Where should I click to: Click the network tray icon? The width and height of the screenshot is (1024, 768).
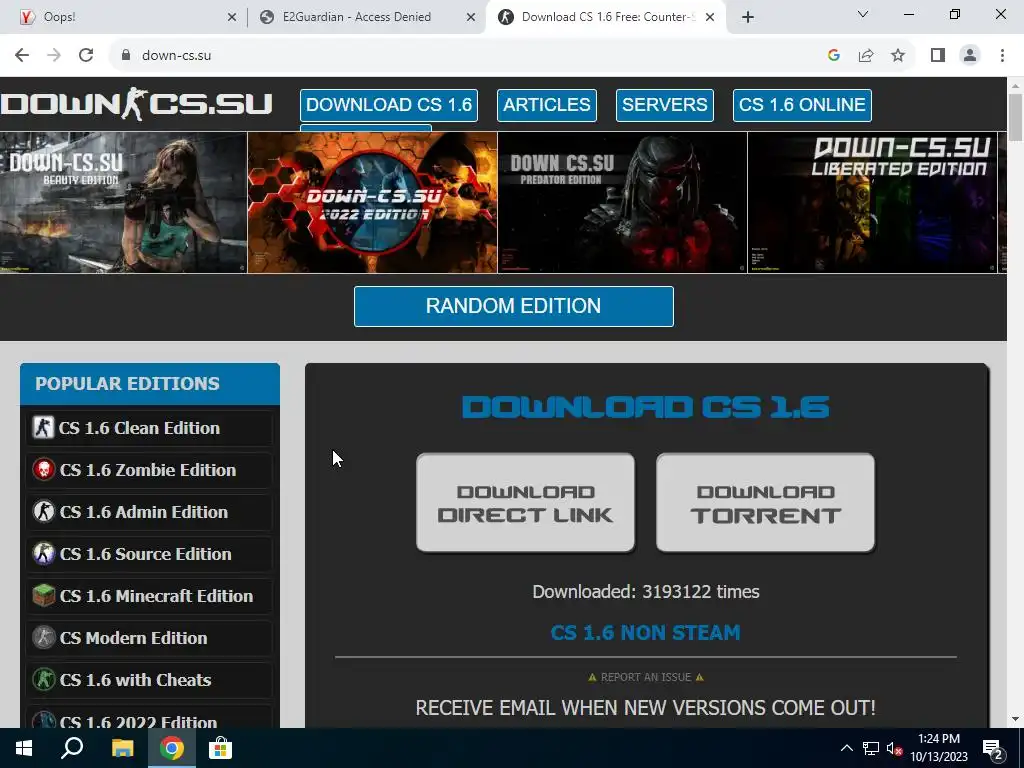point(871,748)
